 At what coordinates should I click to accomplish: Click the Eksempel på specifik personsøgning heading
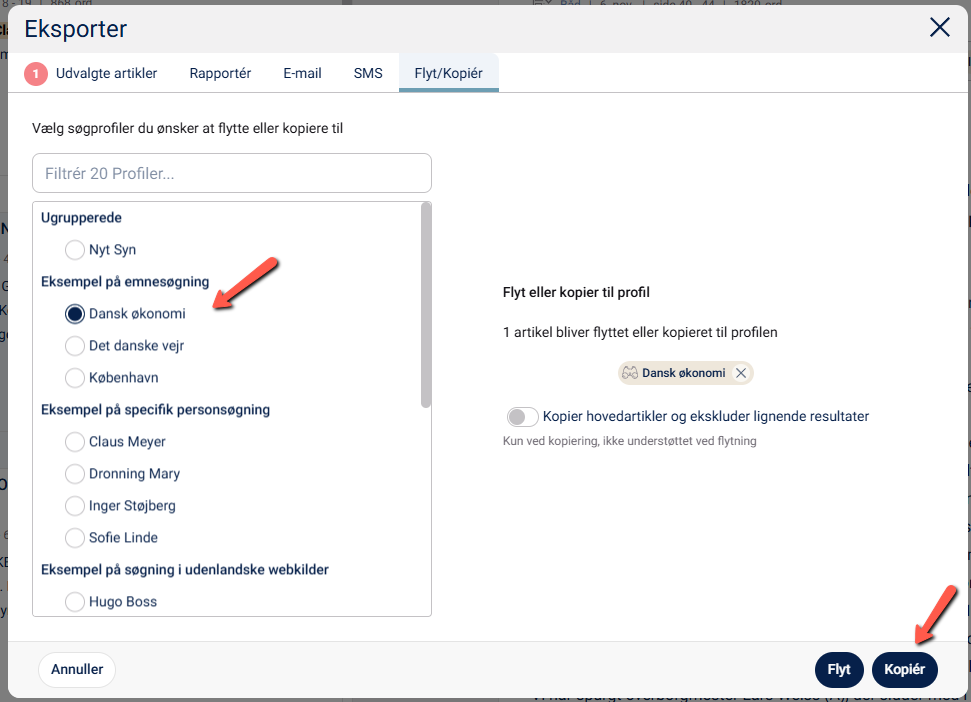tap(155, 410)
